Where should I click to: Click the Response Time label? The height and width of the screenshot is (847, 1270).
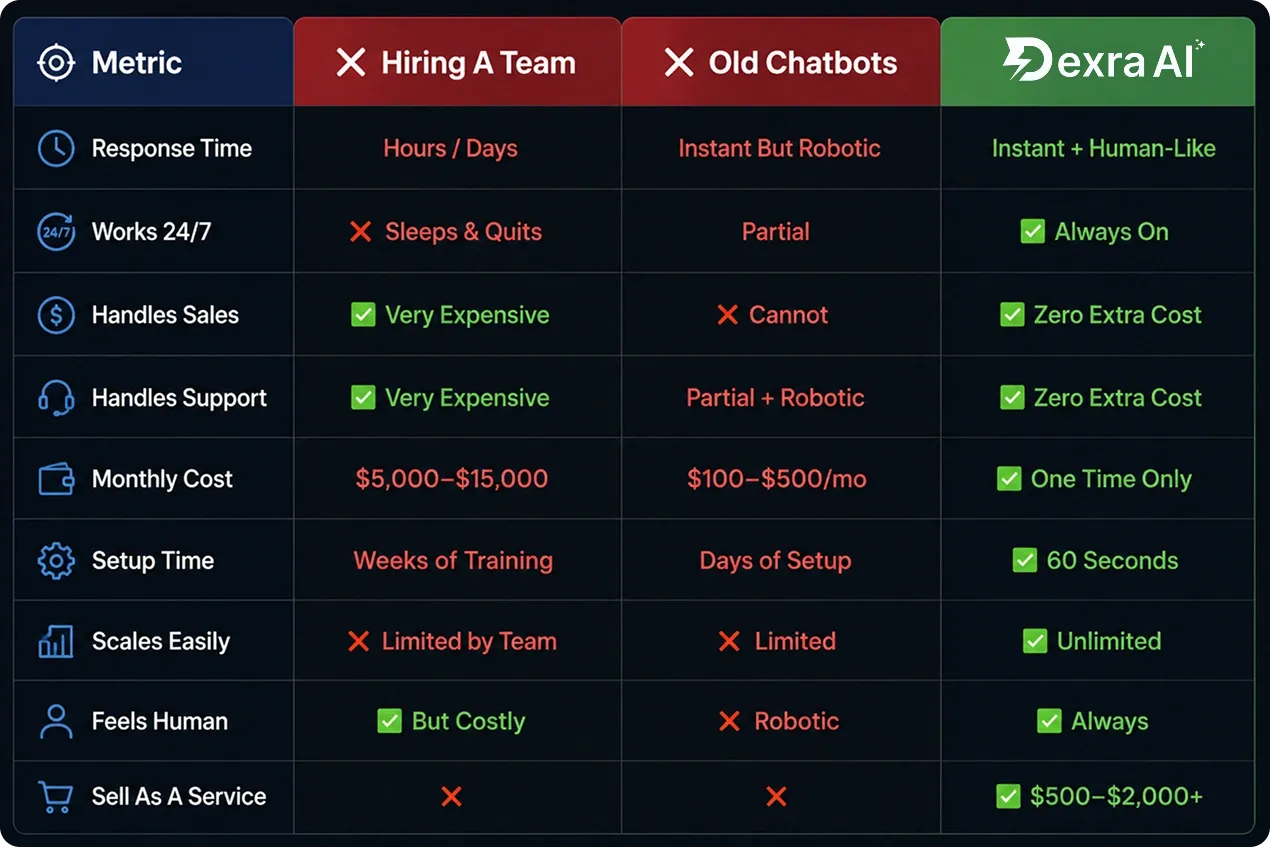coord(172,149)
